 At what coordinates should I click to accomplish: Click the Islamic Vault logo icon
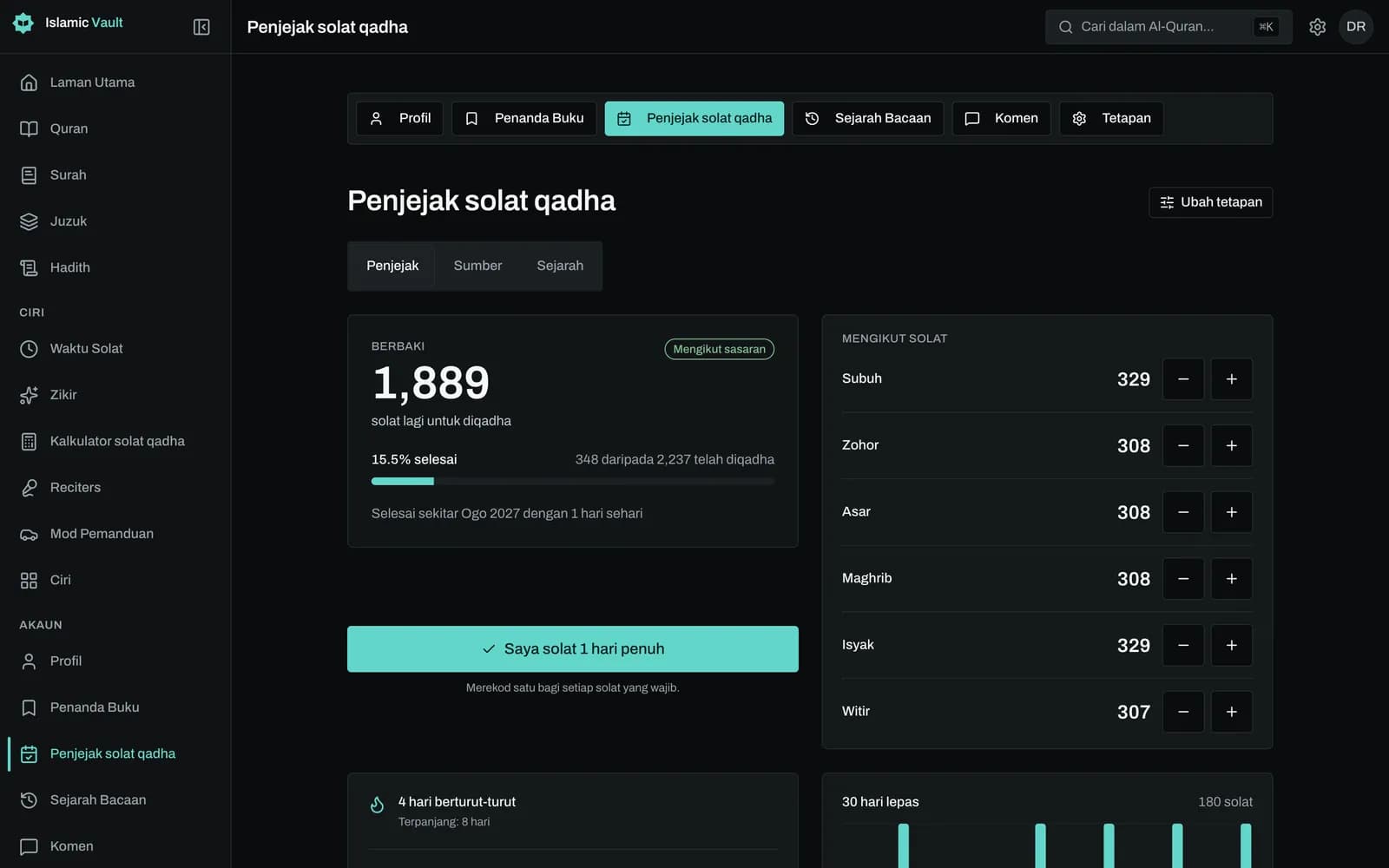(x=23, y=23)
